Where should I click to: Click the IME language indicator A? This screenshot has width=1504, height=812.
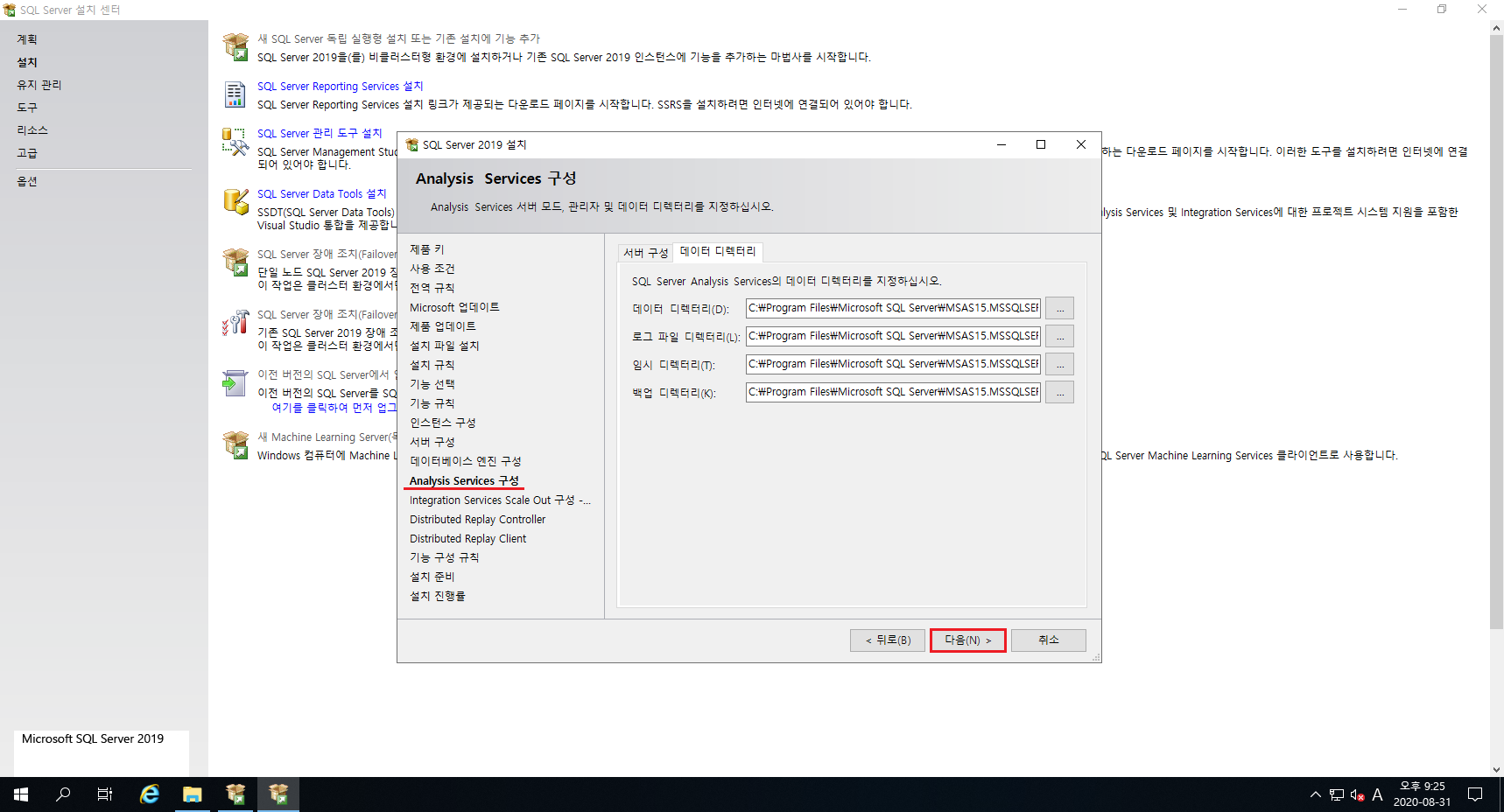tap(1377, 794)
